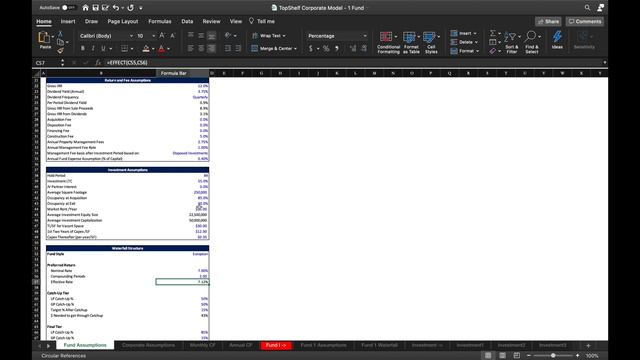Open Conditional Formatting
Screen dimensions: 640x360
388,42
